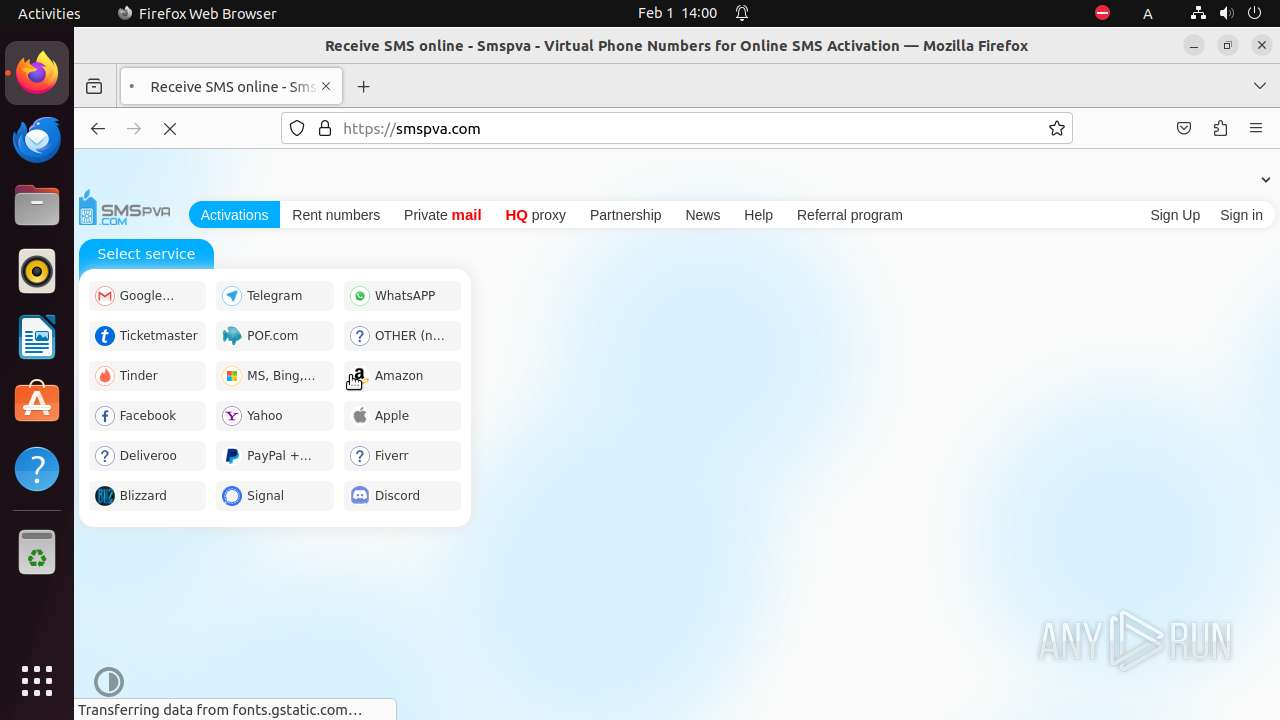The height and width of the screenshot is (720, 1280).
Task: Click the Sign Up link
Action: 1175,215
